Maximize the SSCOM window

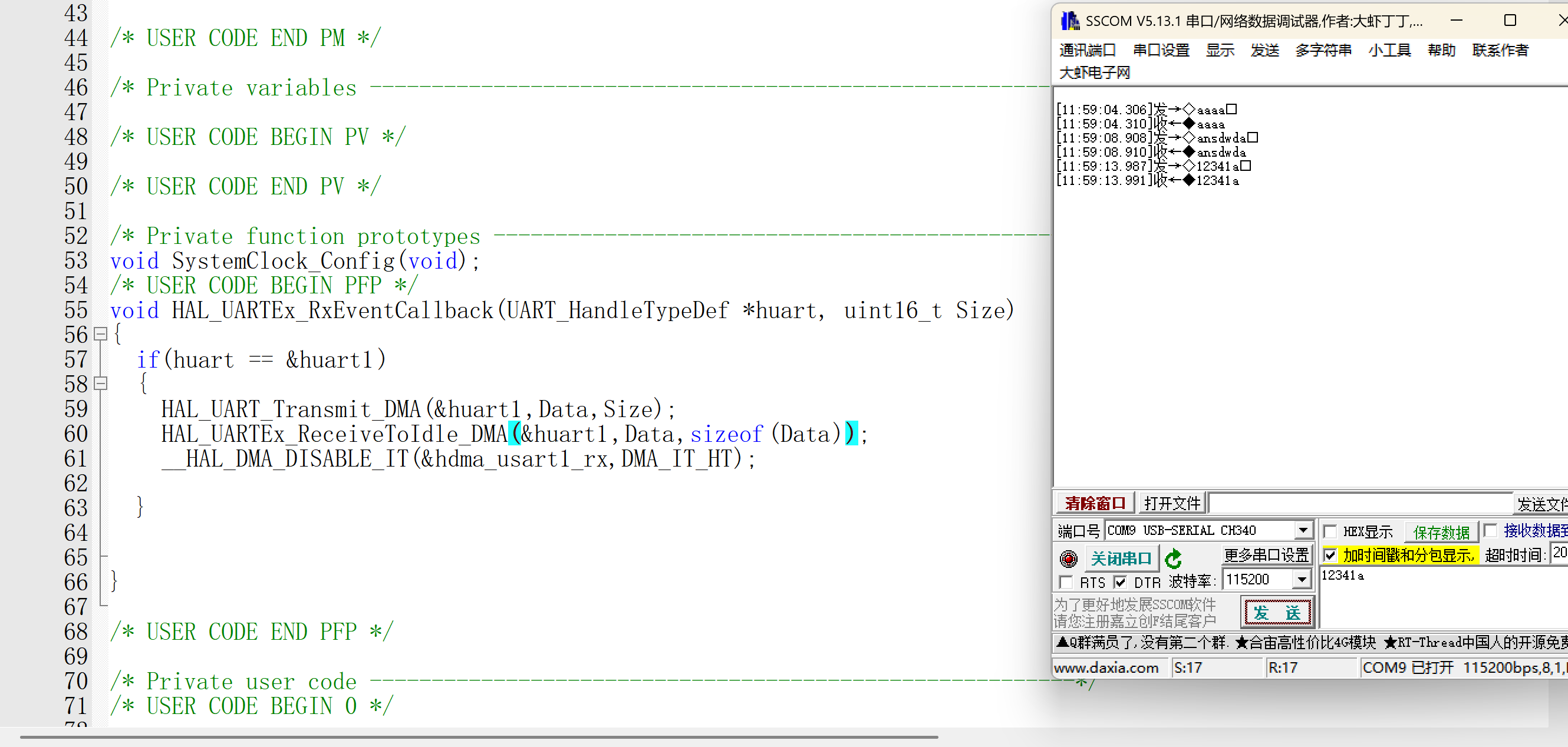pos(1510,21)
